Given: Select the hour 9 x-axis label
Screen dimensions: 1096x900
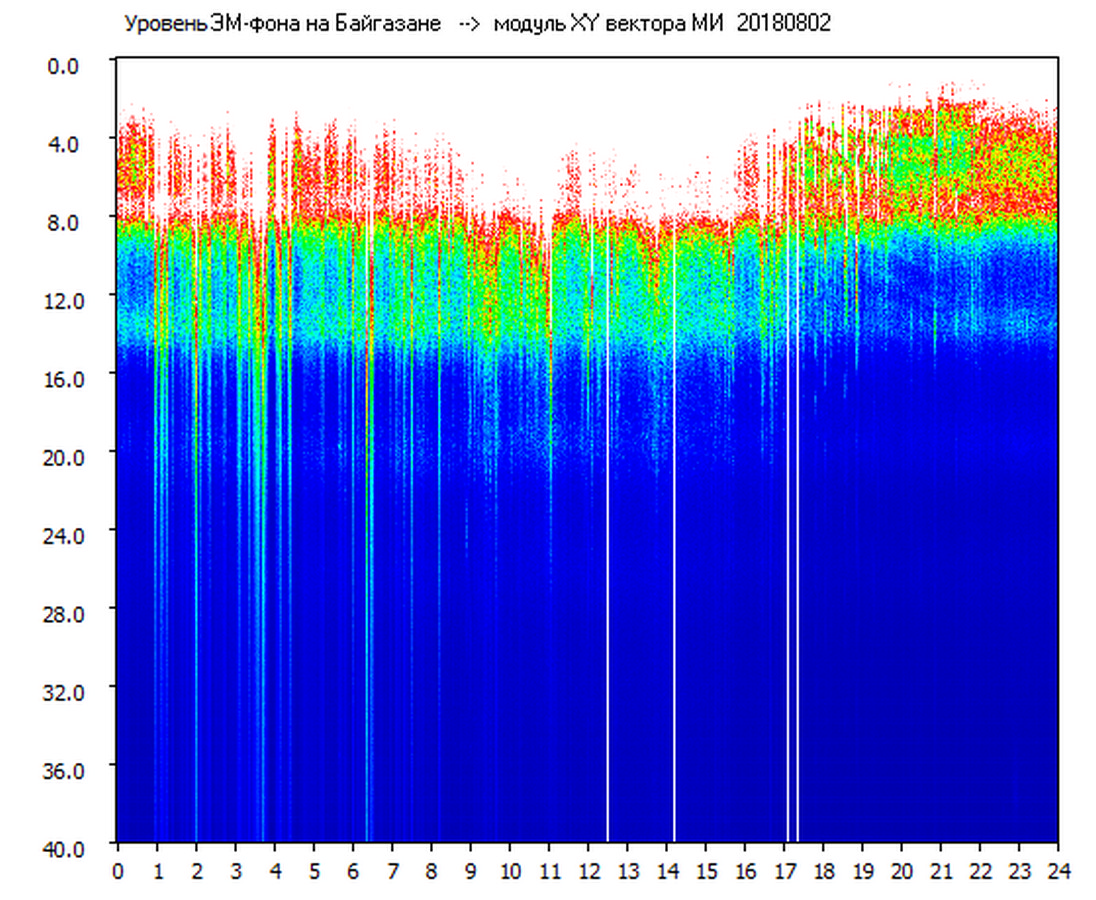Looking at the screenshot, I should [x=471, y=871].
